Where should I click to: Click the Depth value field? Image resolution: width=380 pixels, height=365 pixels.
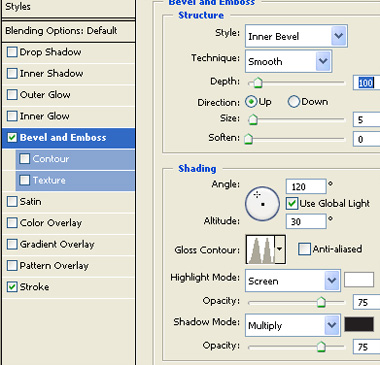tap(367, 83)
